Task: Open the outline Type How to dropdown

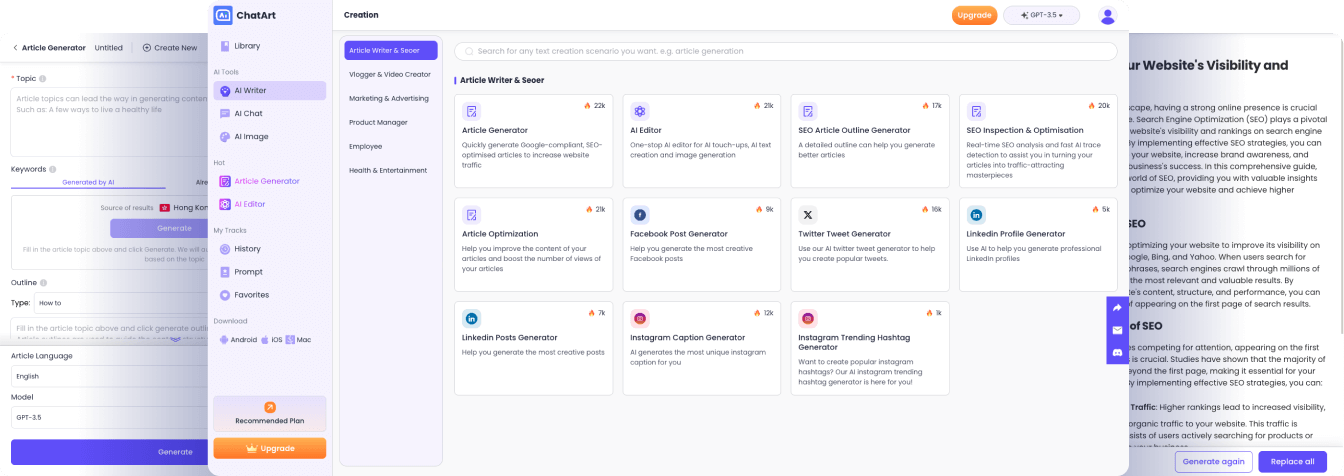Action: 122,302
